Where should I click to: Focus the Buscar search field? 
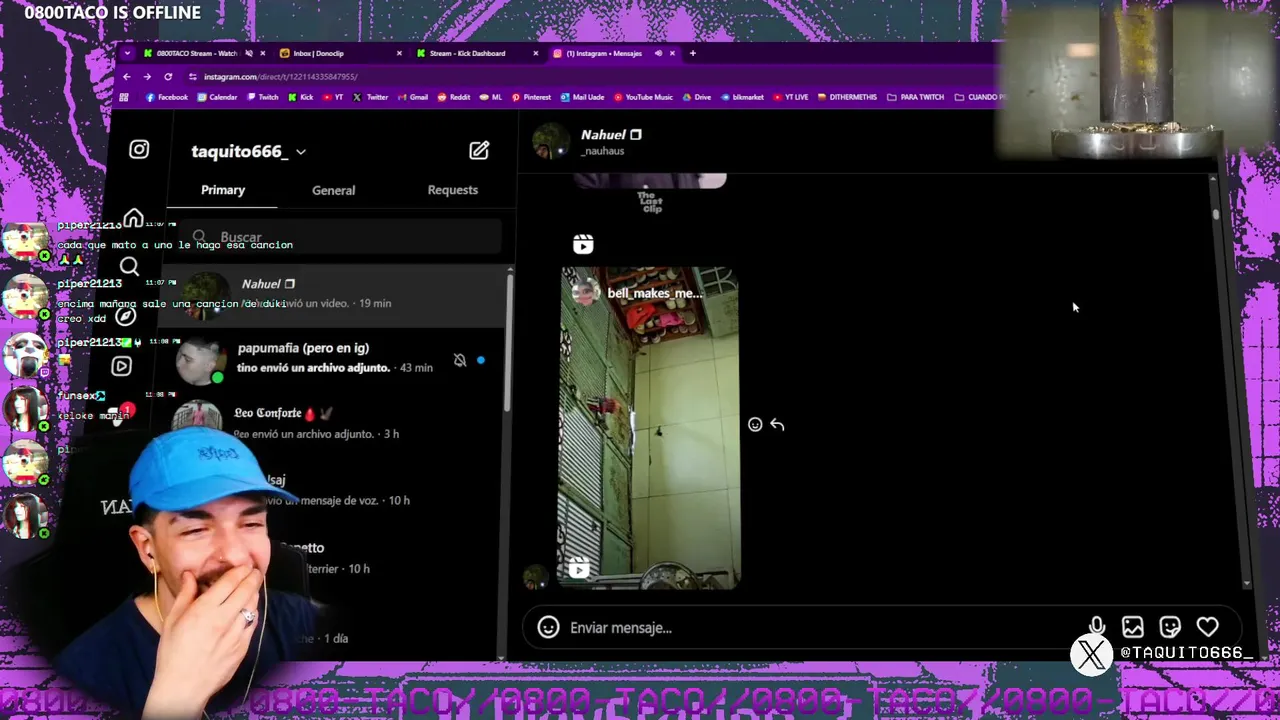click(343, 237)
